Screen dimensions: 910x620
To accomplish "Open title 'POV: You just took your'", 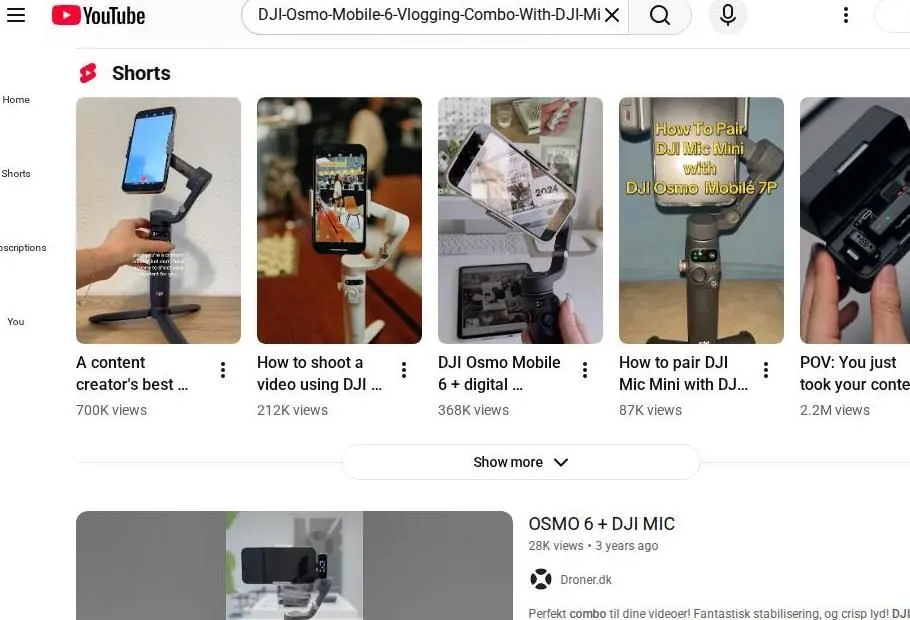I will pyautogui.click(x=855, y=373).
